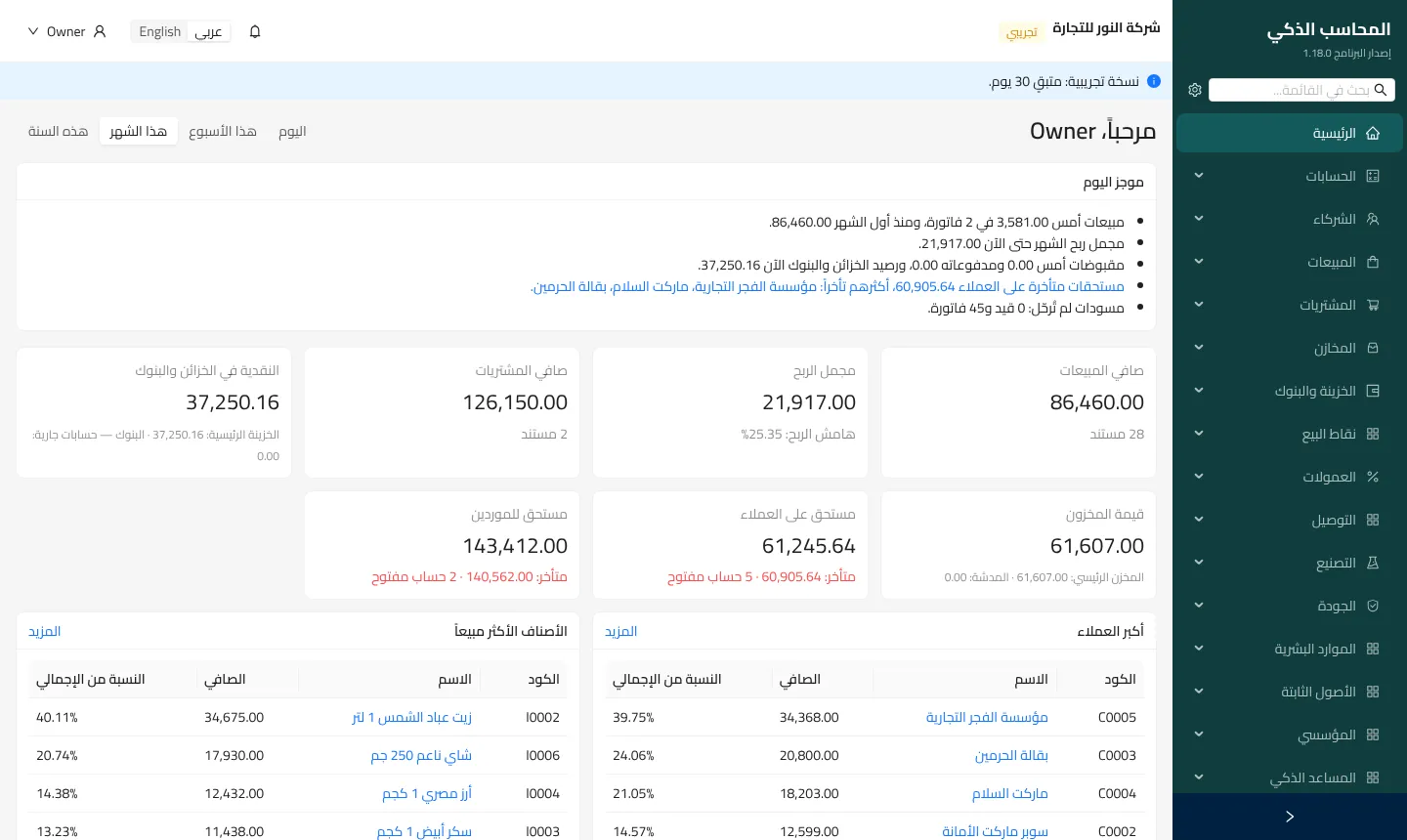The width and height of the screenshot is (1407, 840).
Task: Expand the المبيعات menu chevron
Action: click(x=1199, y=262)
